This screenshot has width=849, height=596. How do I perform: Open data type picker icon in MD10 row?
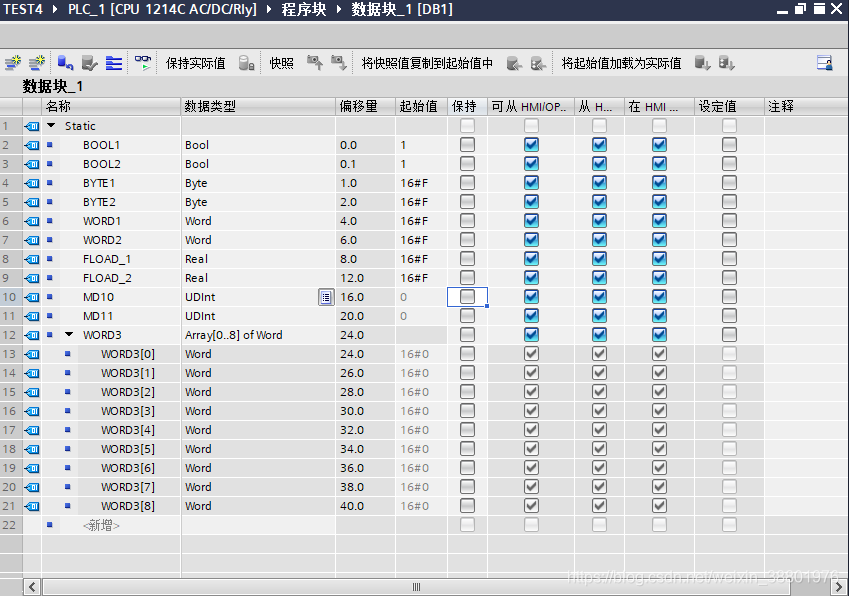326,297
